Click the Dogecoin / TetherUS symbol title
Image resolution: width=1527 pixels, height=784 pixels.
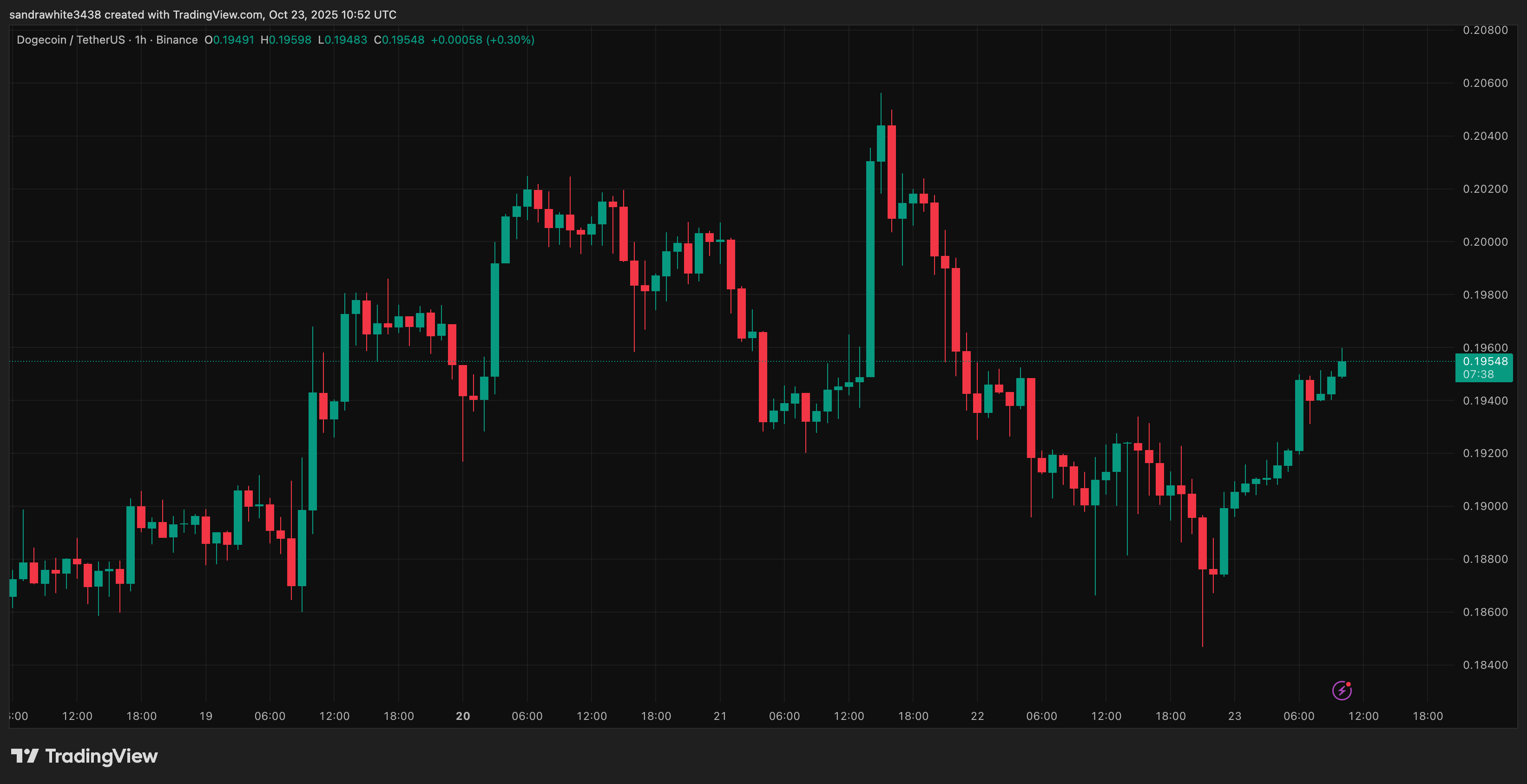pos(71,39)
